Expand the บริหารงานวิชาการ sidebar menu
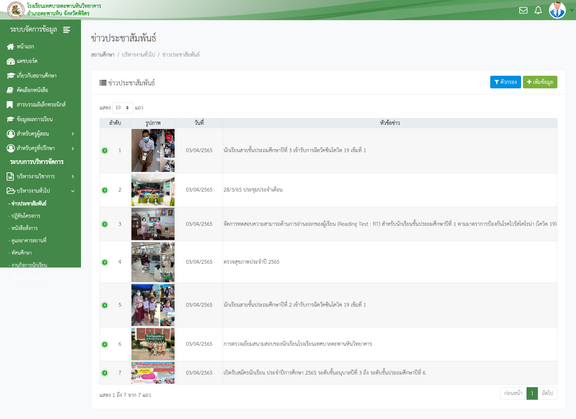 click(x=40, y=177)
